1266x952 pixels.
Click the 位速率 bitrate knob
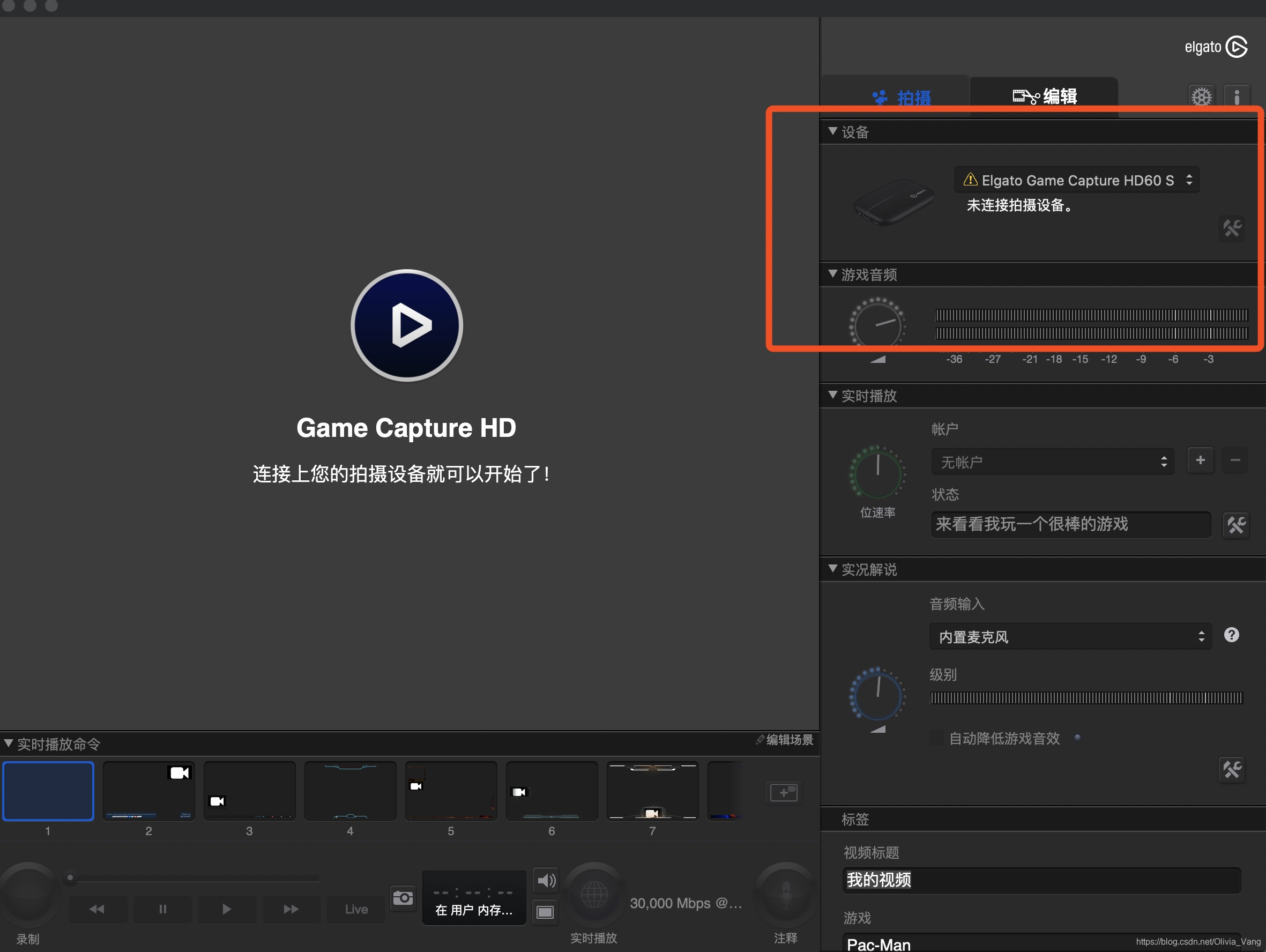coord(877,473)
